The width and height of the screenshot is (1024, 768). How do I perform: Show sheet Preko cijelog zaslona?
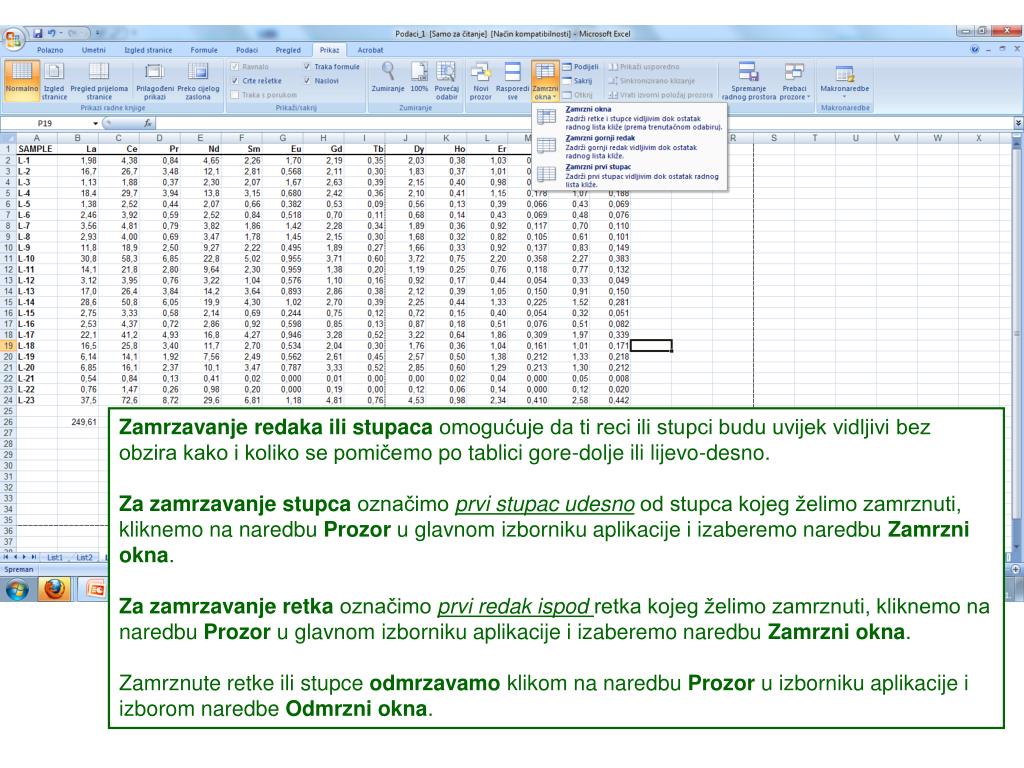coord(198,80)
